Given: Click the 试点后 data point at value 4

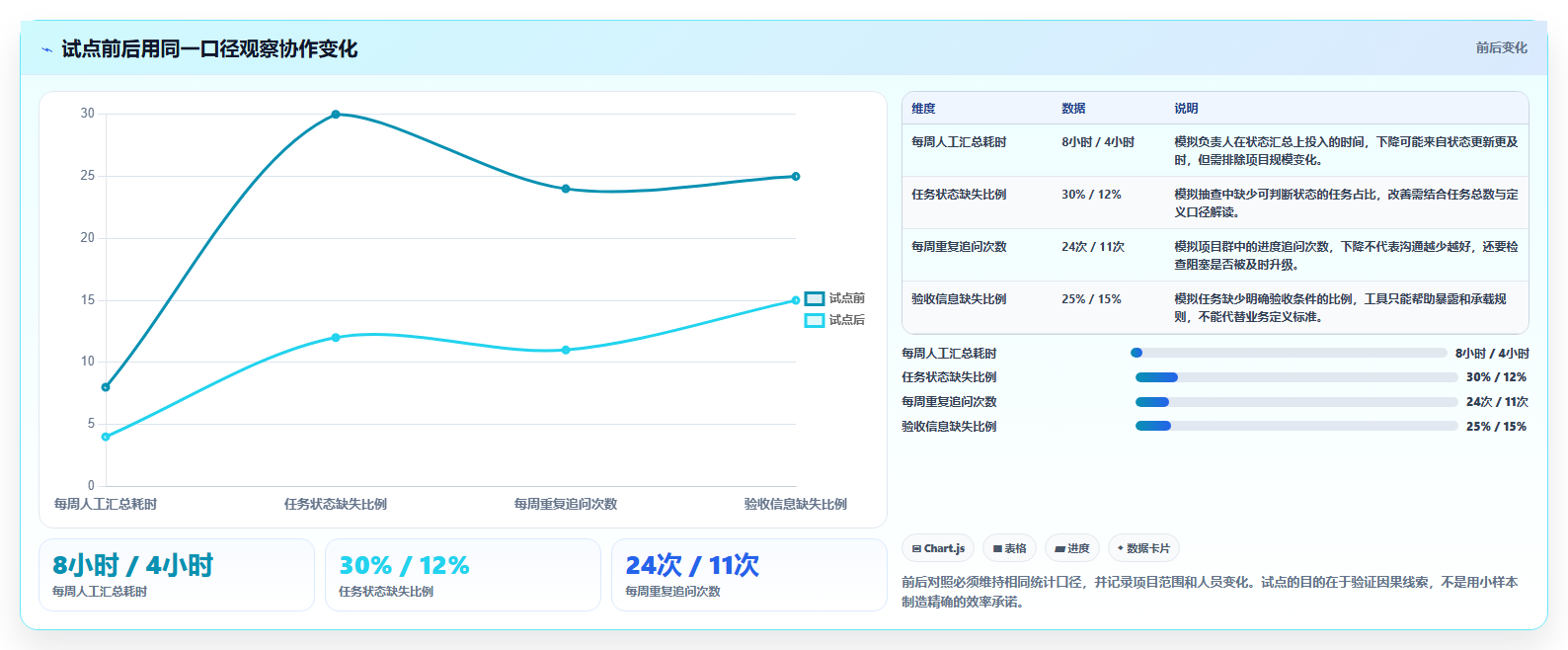Looking at the screenshot, I should pyautogui.click(x=106, y=437).
